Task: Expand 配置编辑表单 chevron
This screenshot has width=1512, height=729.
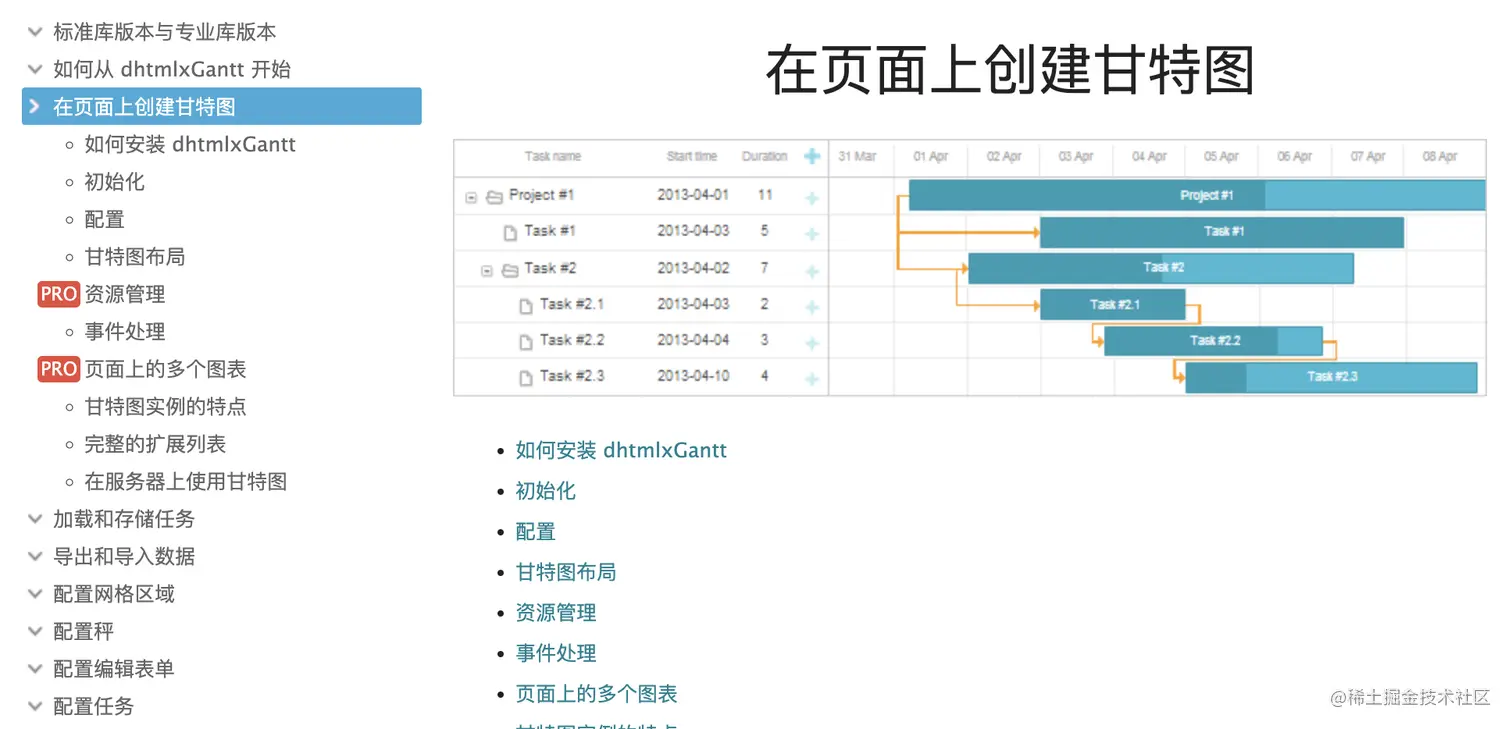Action: click(x=35, y=669)
